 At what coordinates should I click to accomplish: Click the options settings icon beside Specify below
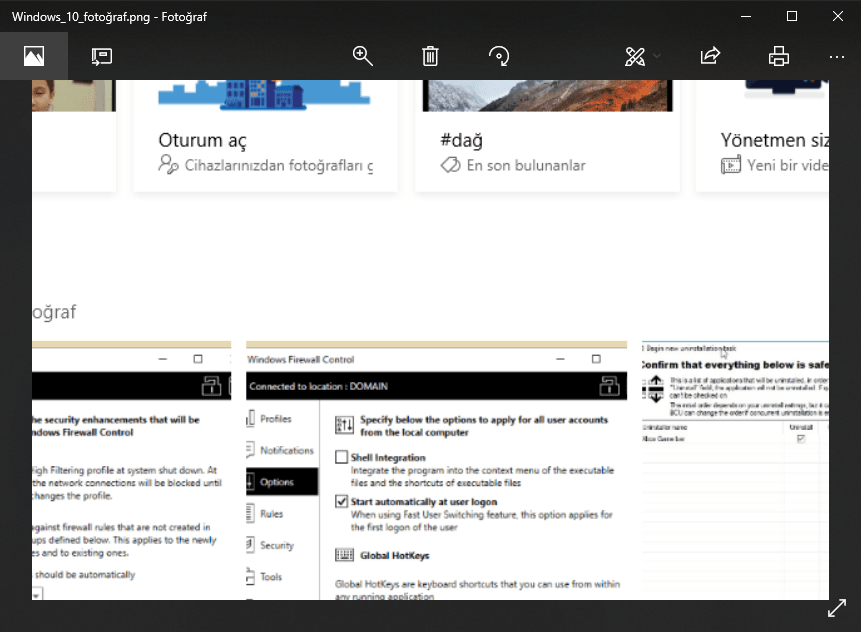344,424
